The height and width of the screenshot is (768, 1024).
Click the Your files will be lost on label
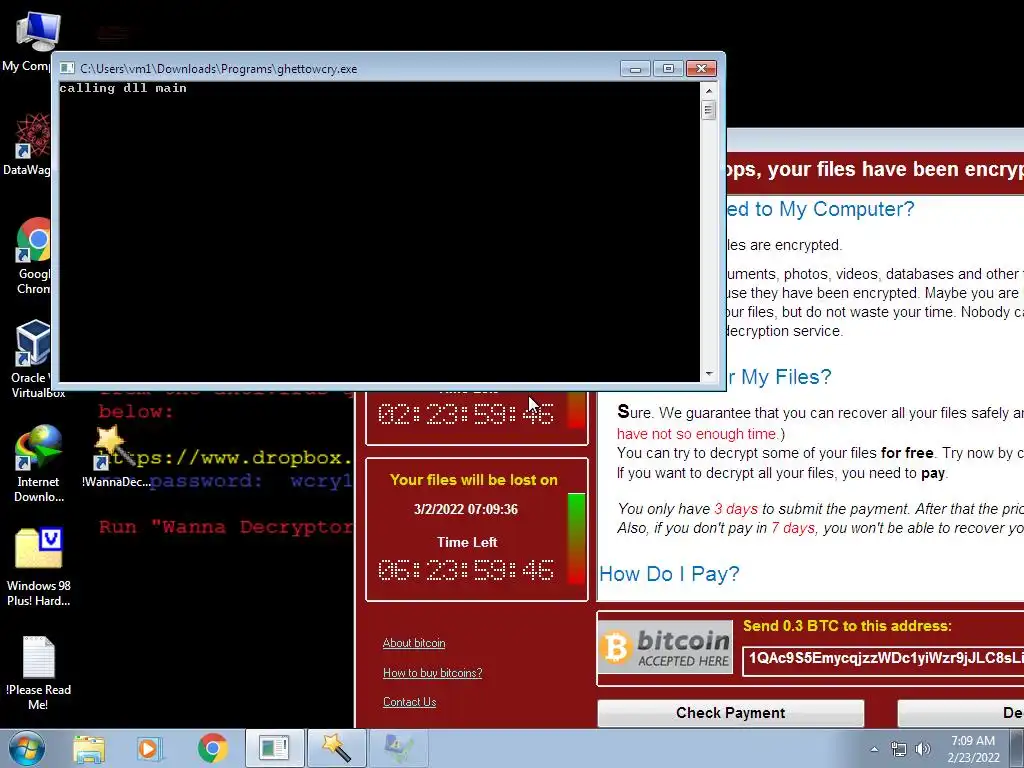(x=473, y=480)
